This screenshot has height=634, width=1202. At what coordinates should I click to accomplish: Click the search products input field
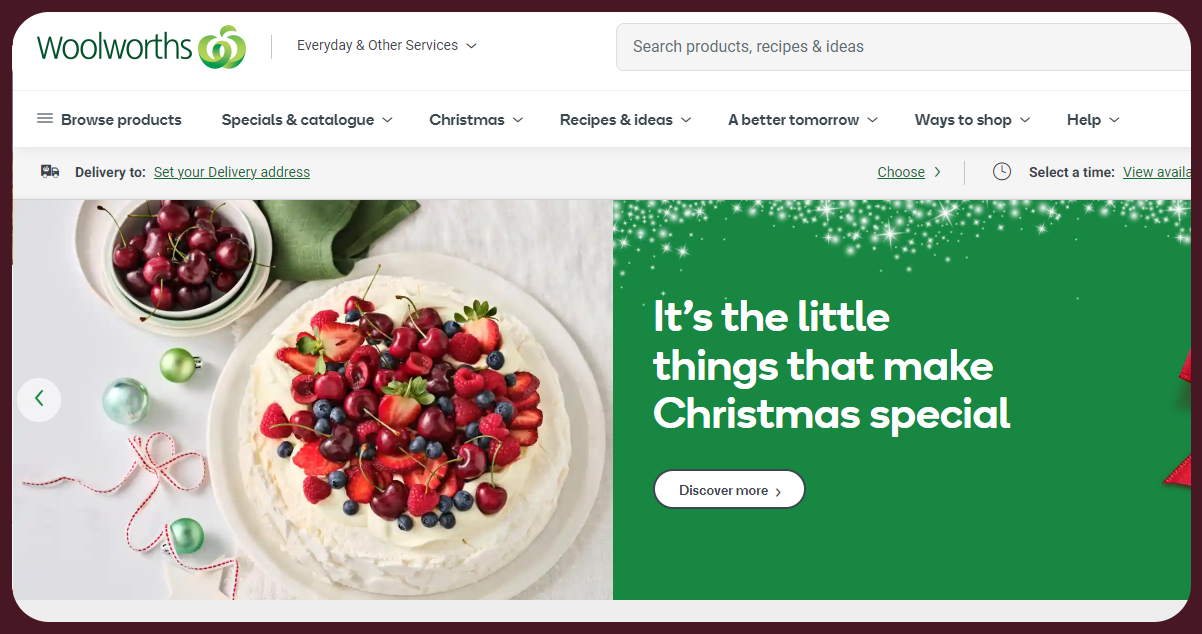903,47
